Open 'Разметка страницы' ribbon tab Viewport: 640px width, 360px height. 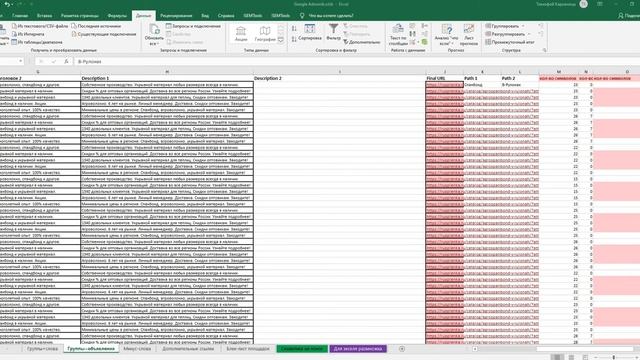click(80, 16)
